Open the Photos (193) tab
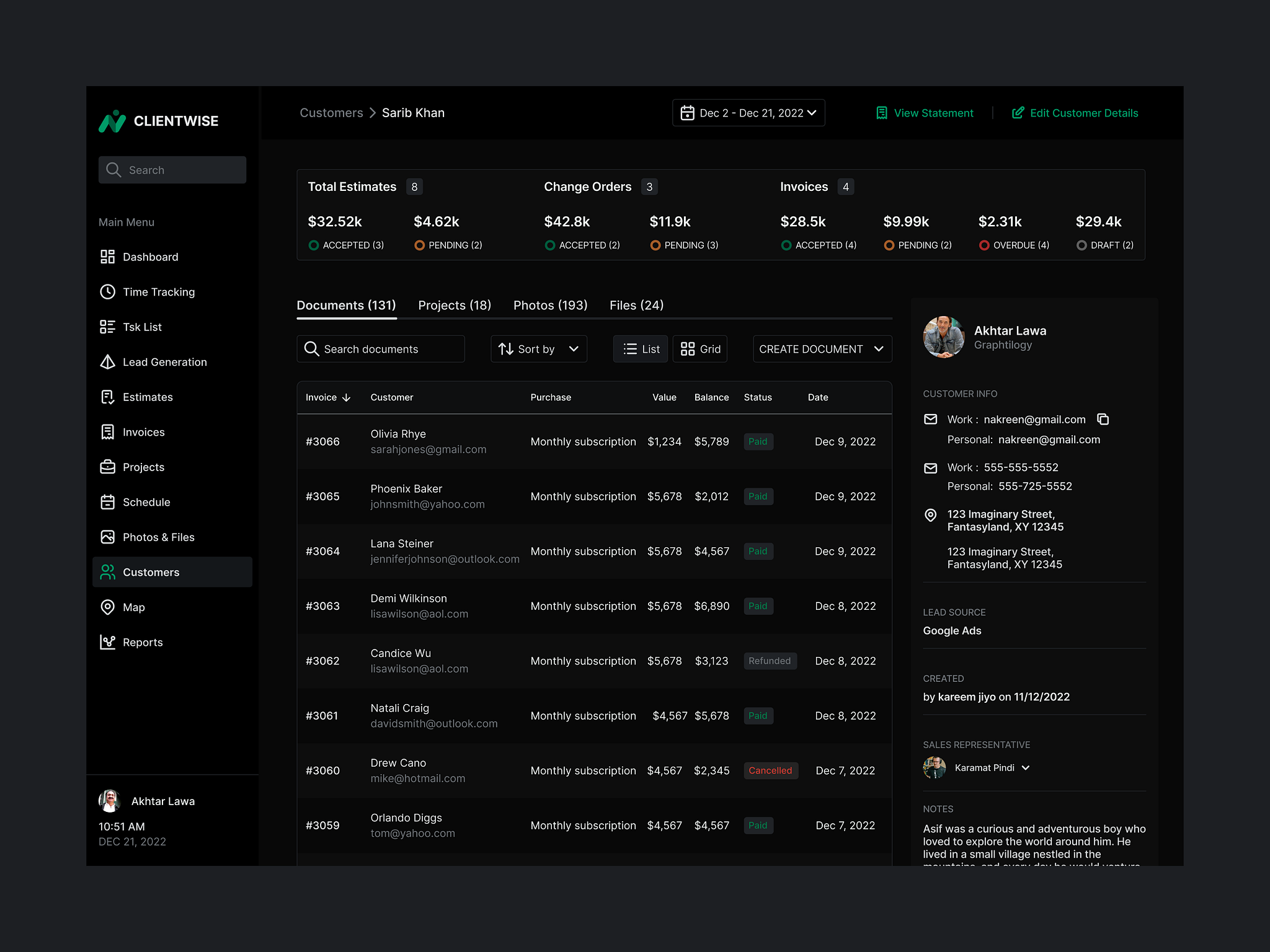Screen dimensions: 1270x952 coord(550,305)
